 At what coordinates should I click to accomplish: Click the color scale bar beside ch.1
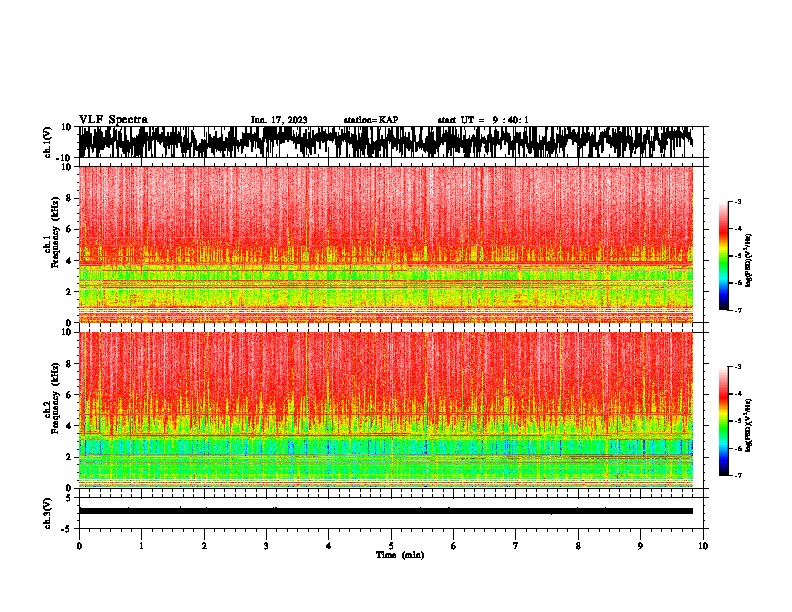click(724, 256)
